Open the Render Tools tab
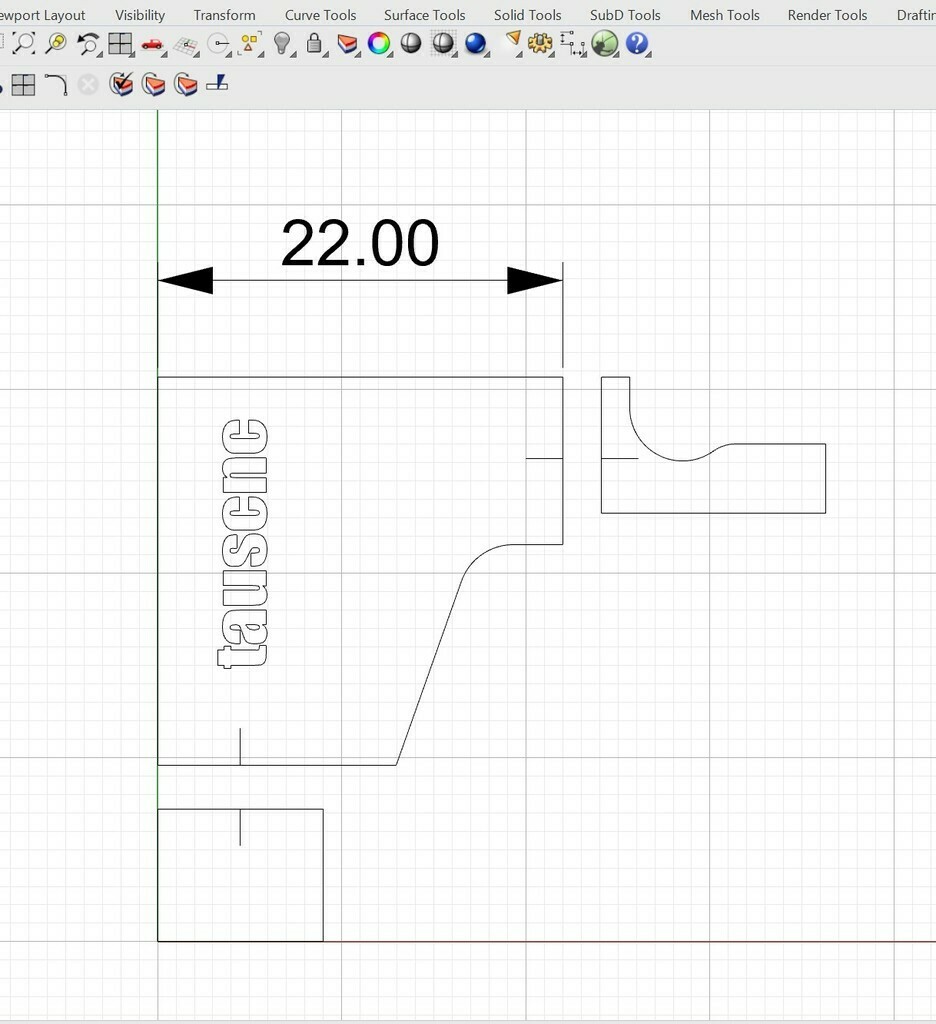 point(827,15)
